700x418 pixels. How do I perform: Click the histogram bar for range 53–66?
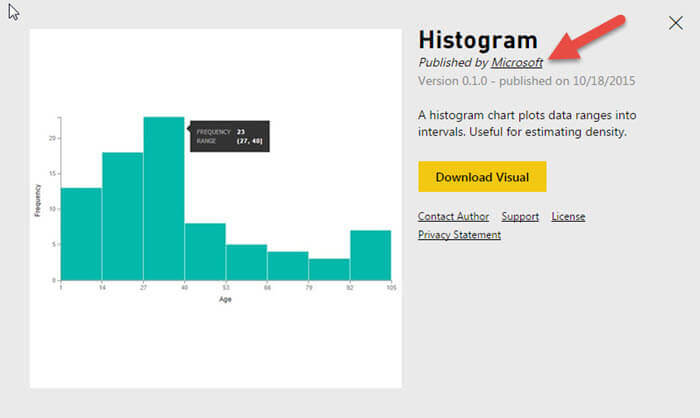pos(246,262)
